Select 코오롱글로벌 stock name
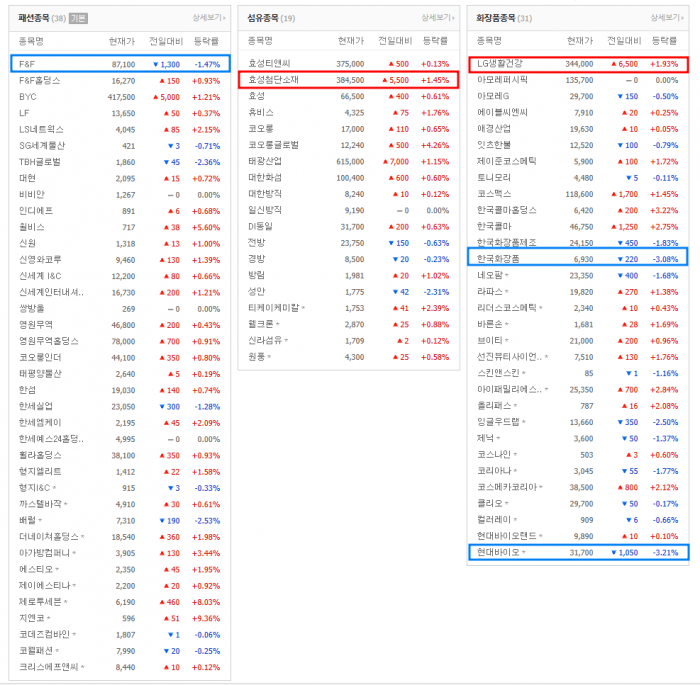Image resolution: width=700 pixels, height=685 pixels. click(x=273, y=145)
